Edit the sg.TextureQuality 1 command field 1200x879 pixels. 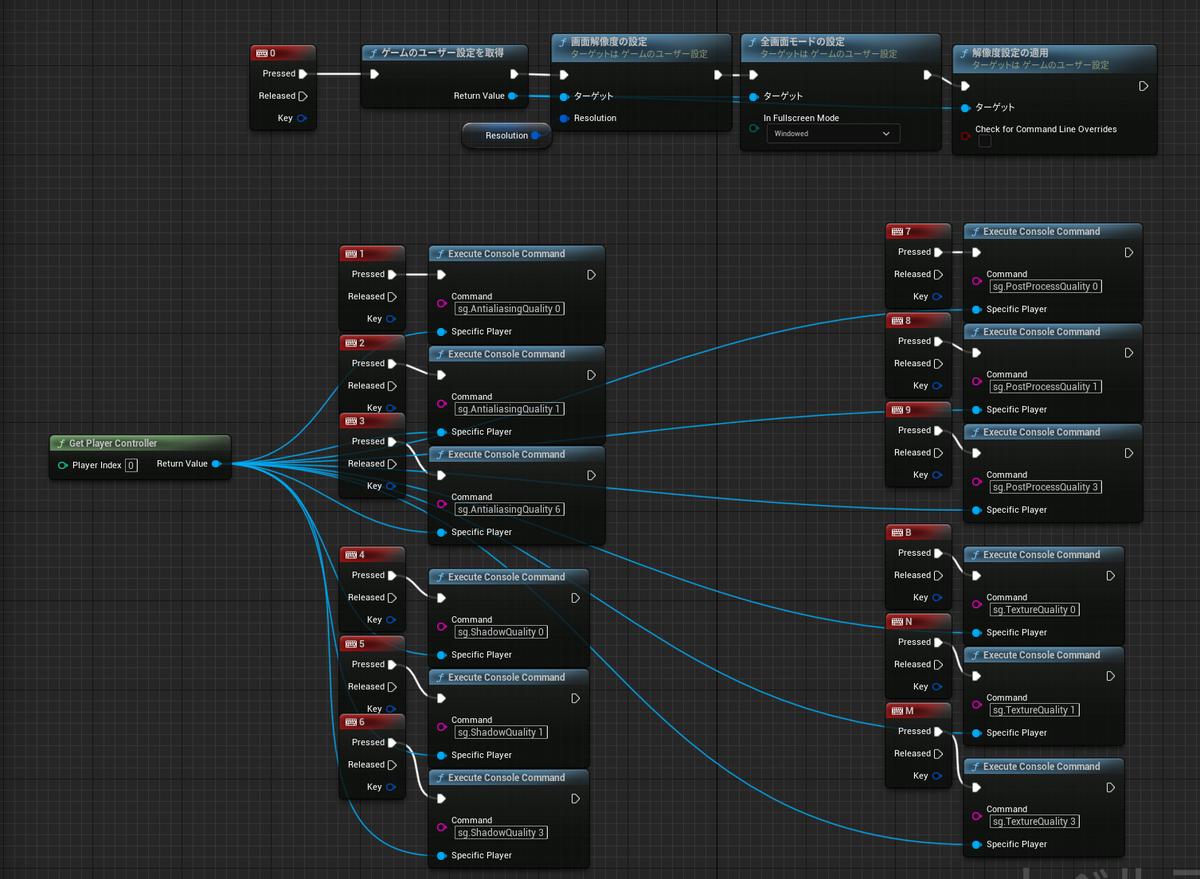click(x=1035, y=710)
